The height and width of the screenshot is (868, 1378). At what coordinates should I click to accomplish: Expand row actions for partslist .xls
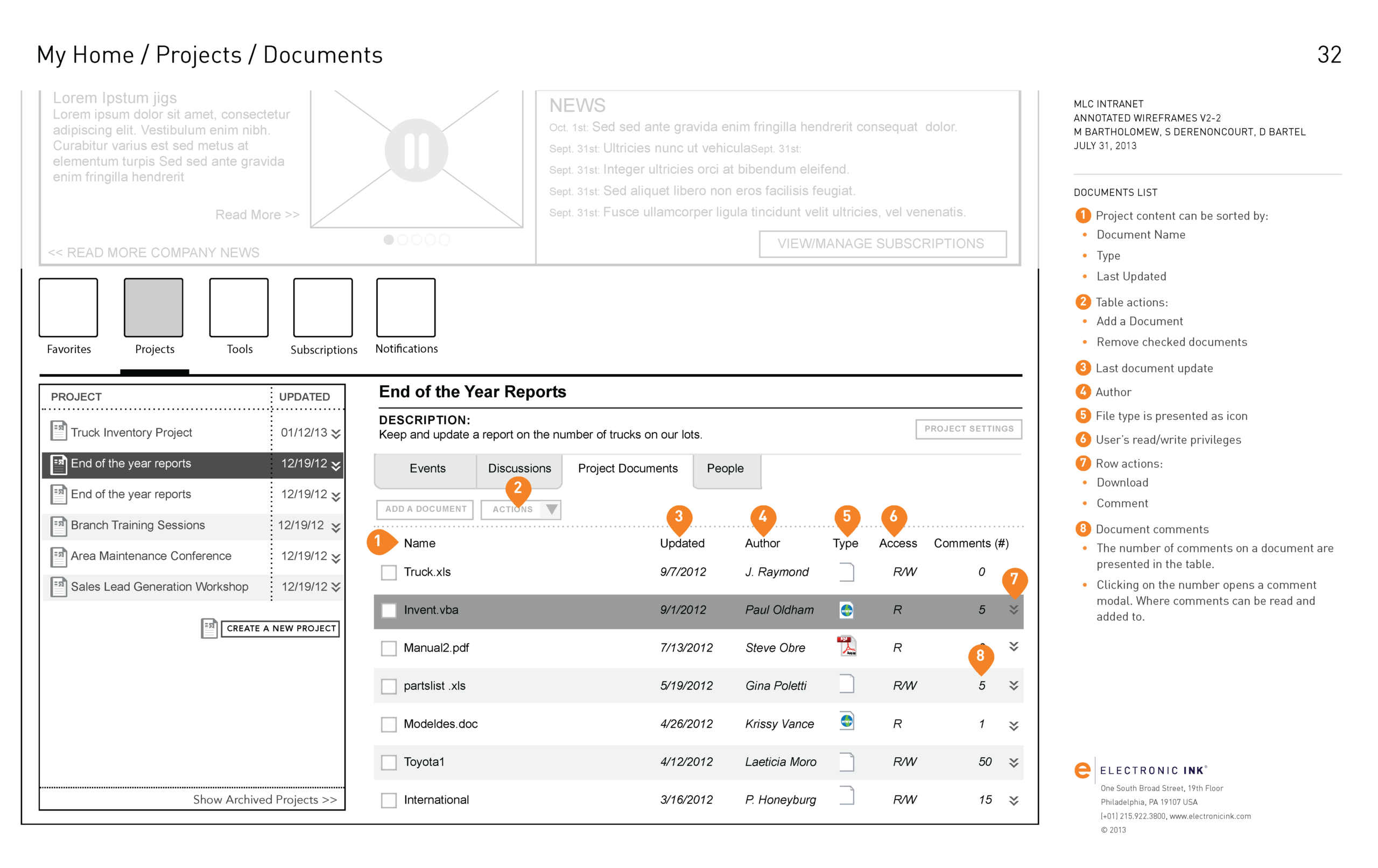pos(1014,686)
